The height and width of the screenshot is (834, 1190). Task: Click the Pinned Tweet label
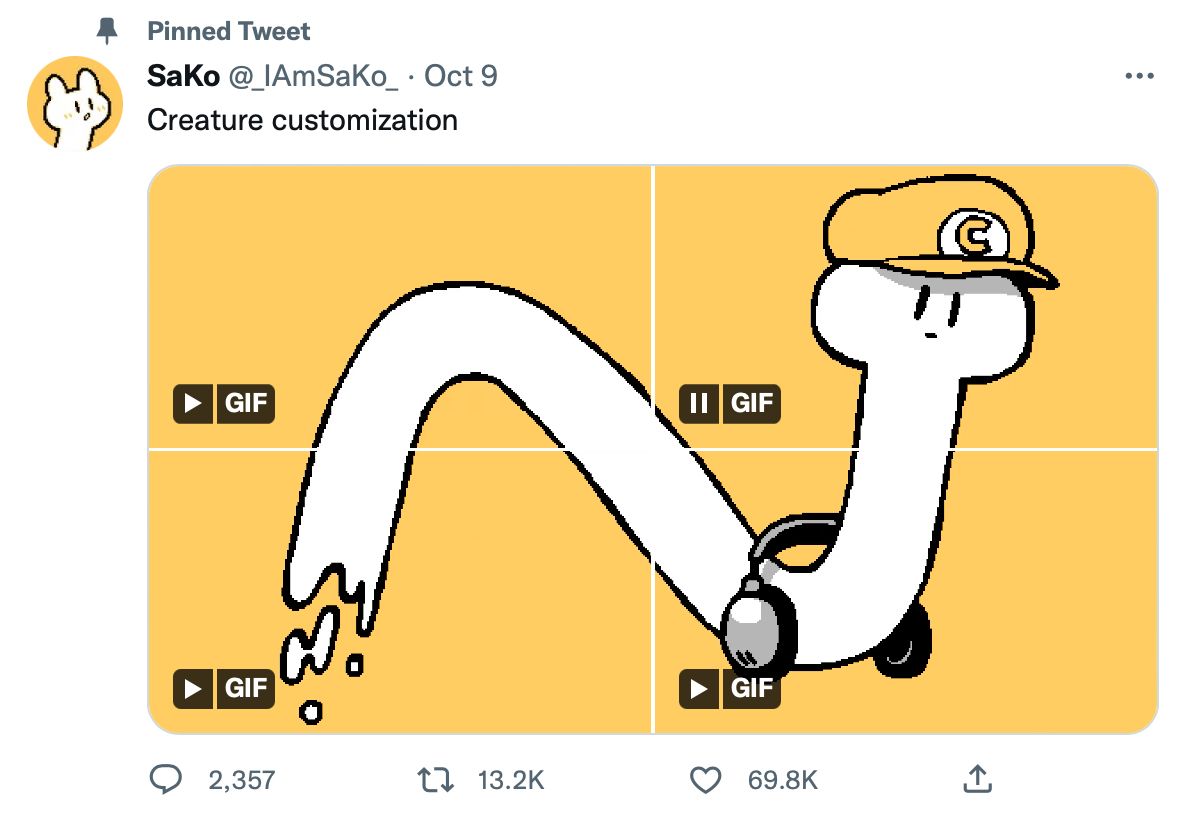click(228, 31)
